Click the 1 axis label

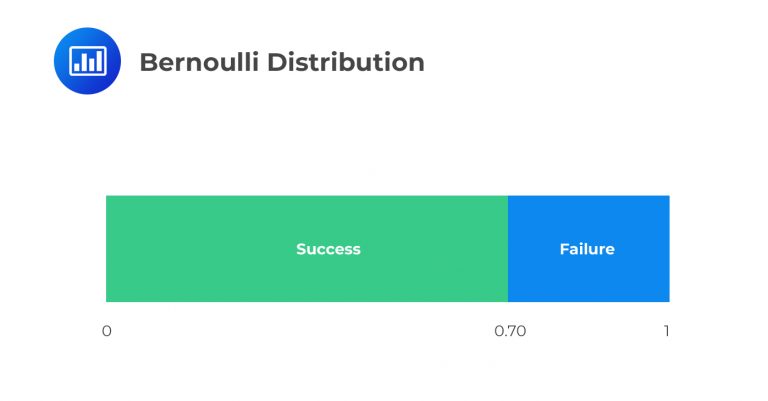666,331
